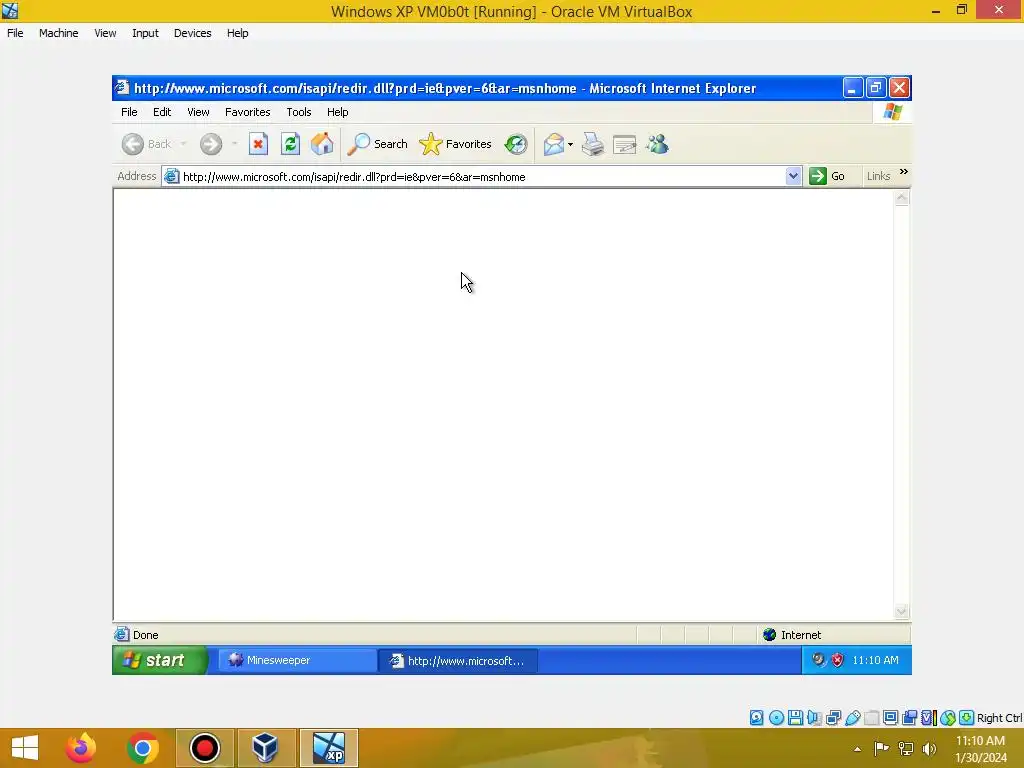This screenshot has height=768, width=1024.
Task: Click the red security shield tray icon
Action: [x=837, y=660]
